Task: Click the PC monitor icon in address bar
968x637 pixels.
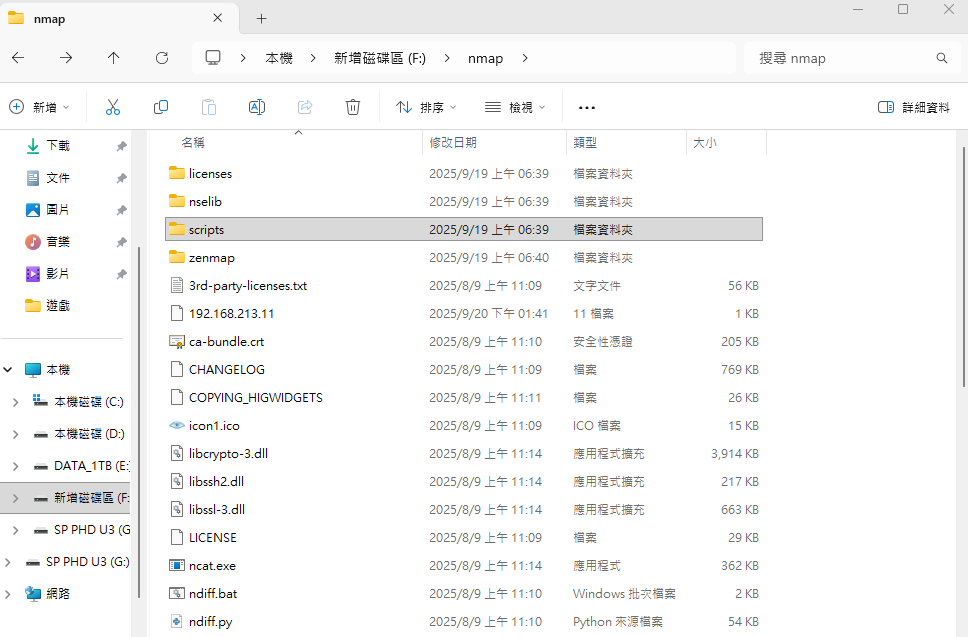Action: click(213, 58)
